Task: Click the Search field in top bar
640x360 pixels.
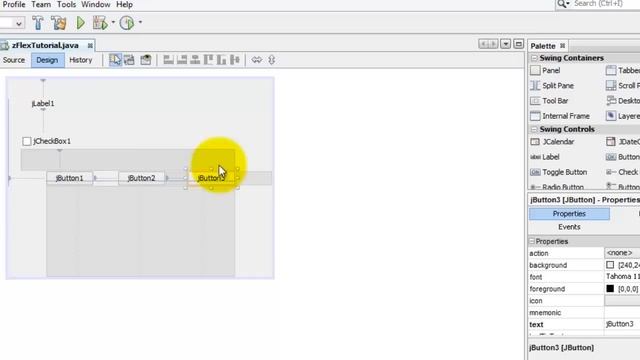Action: click(x=606, y=4)
